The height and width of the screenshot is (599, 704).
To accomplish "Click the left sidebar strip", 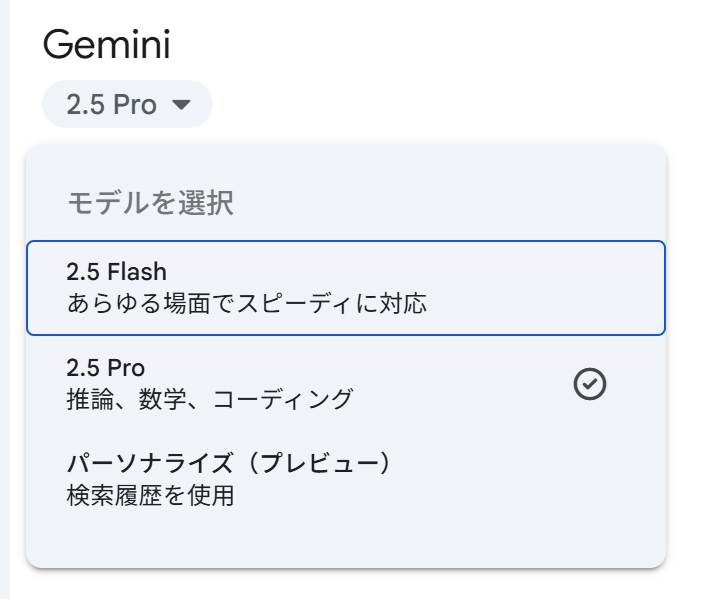I will click(x=4, y=300).
